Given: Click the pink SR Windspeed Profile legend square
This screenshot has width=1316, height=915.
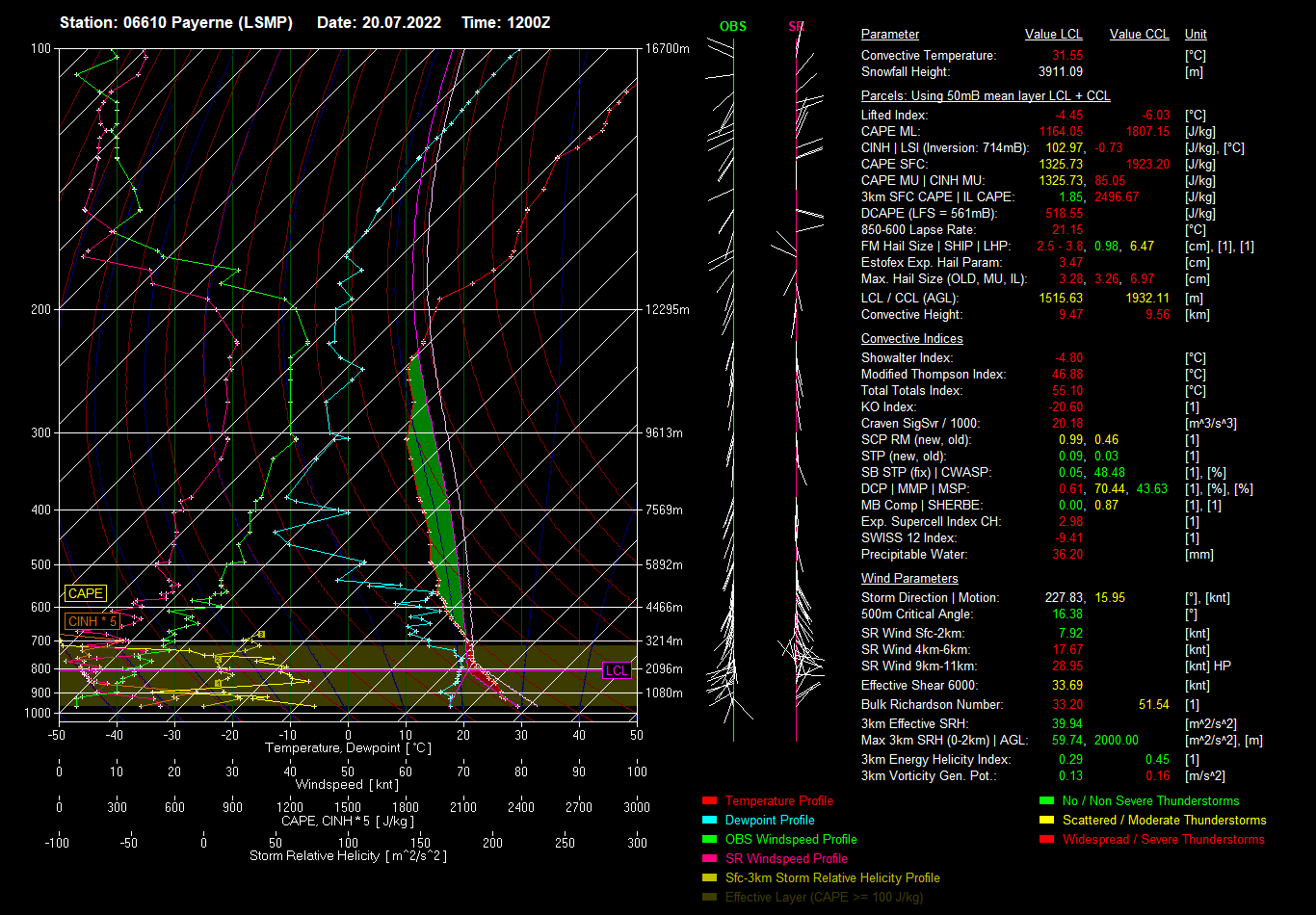Looking at the screenshot, I should pyautogui.click(x=709, y=859).
